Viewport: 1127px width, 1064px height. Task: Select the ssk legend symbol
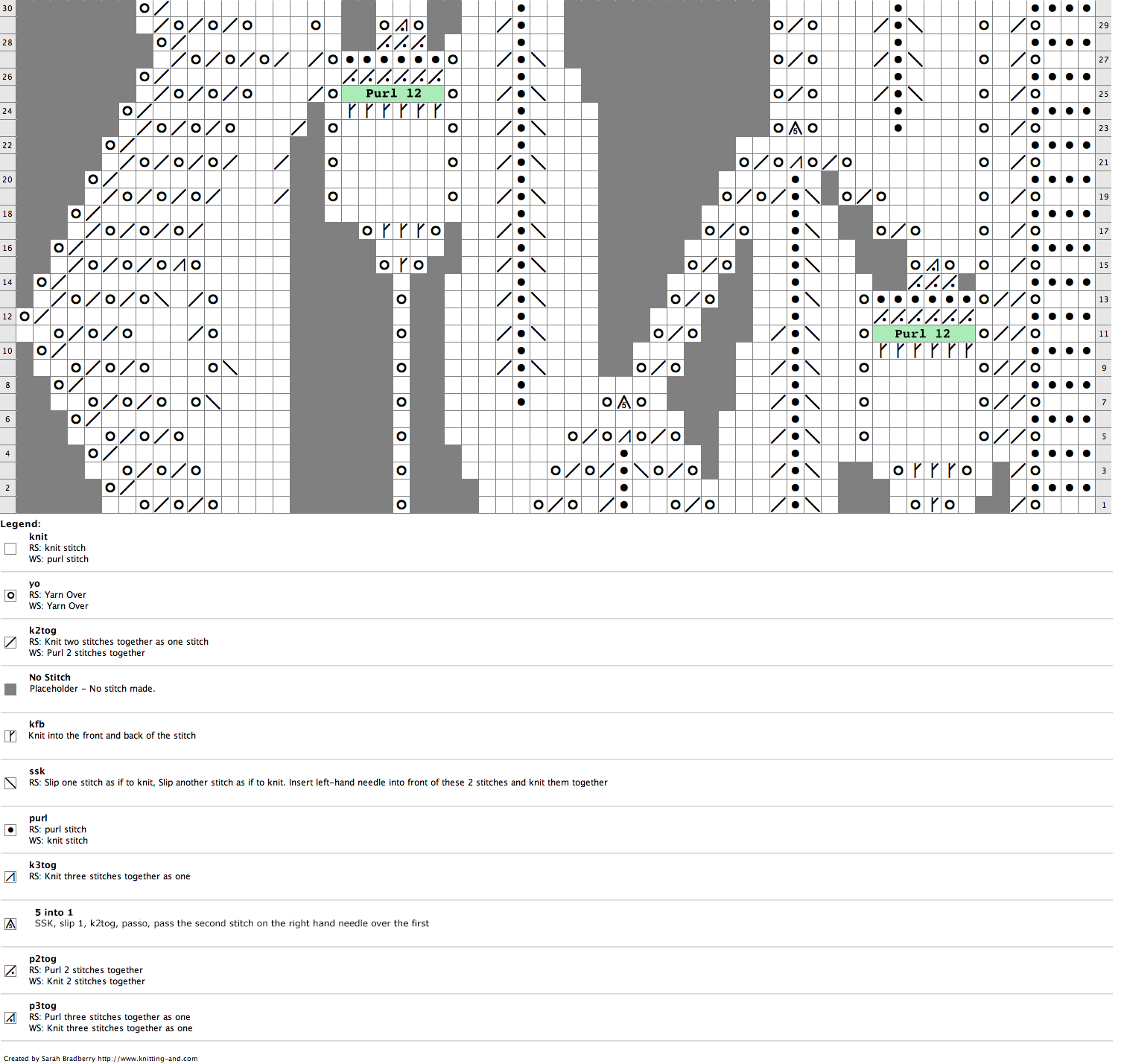(10, 783)
